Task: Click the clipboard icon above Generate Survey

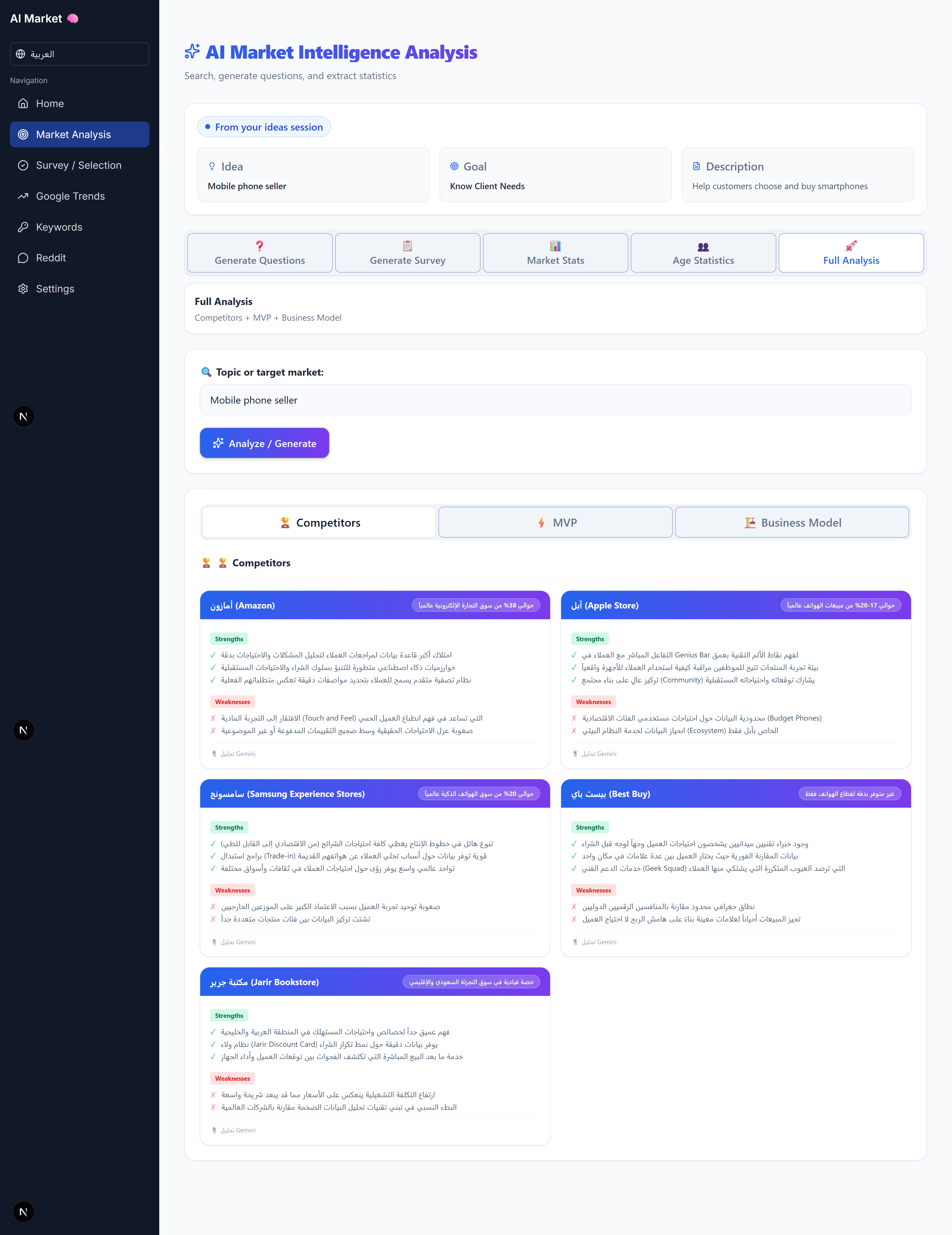Action: [x=408, y=246]
